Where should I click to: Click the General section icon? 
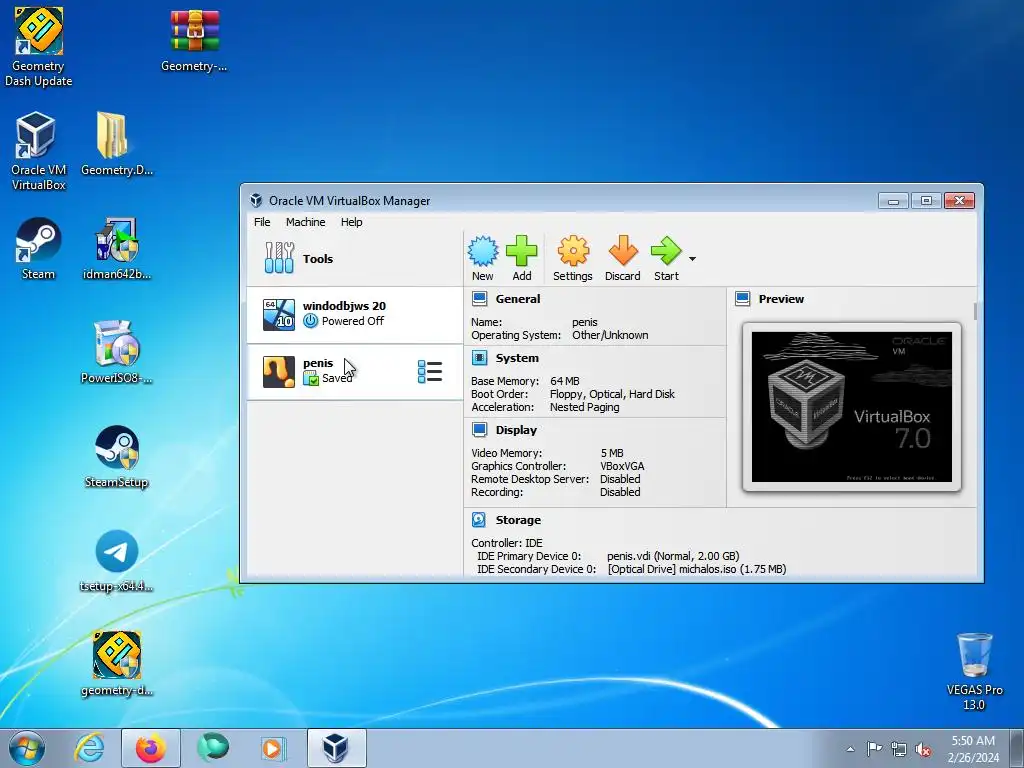pos(479,299)
